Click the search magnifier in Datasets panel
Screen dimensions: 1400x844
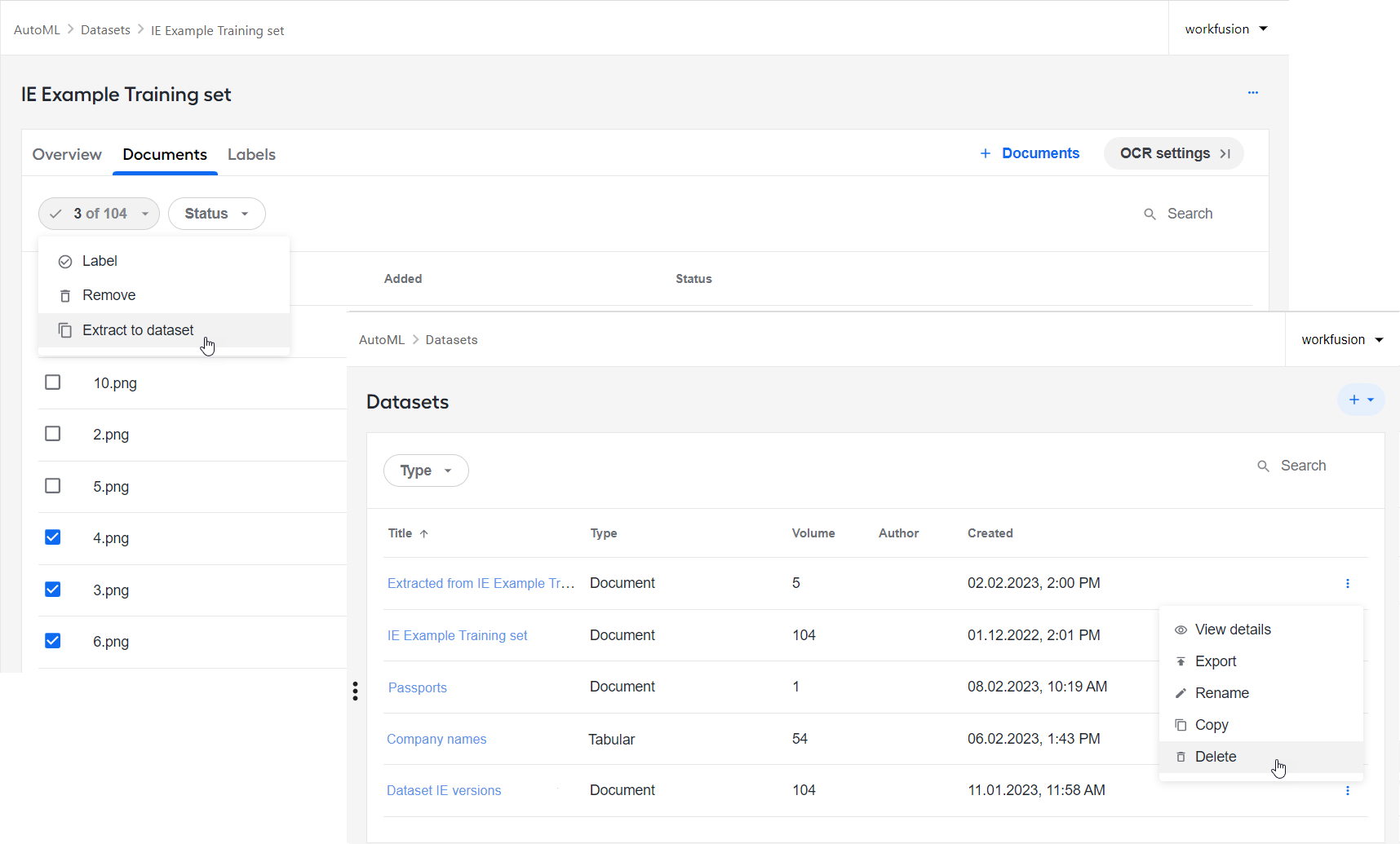[x=1263, y=466]
